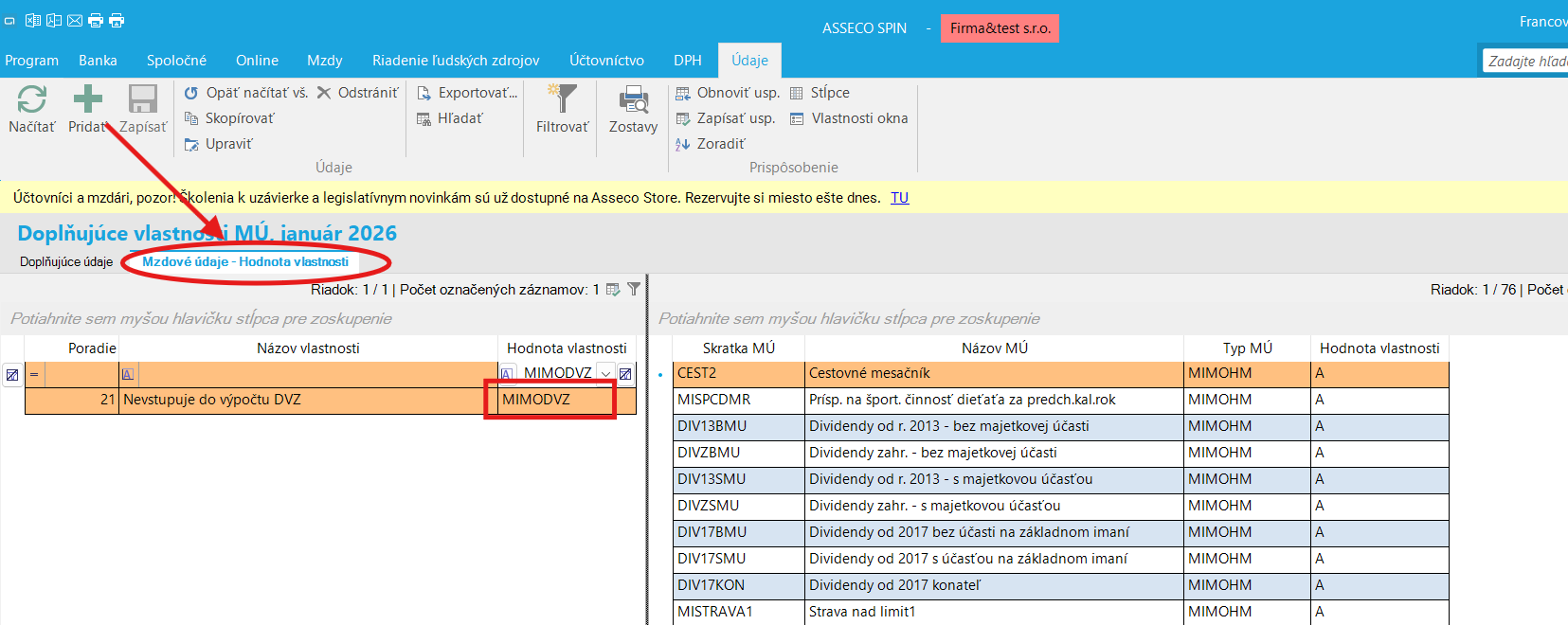This screenshot has height=625, width=1568.
Task: Click the equals operator in Poradie filter
Action: coord(34,374)
